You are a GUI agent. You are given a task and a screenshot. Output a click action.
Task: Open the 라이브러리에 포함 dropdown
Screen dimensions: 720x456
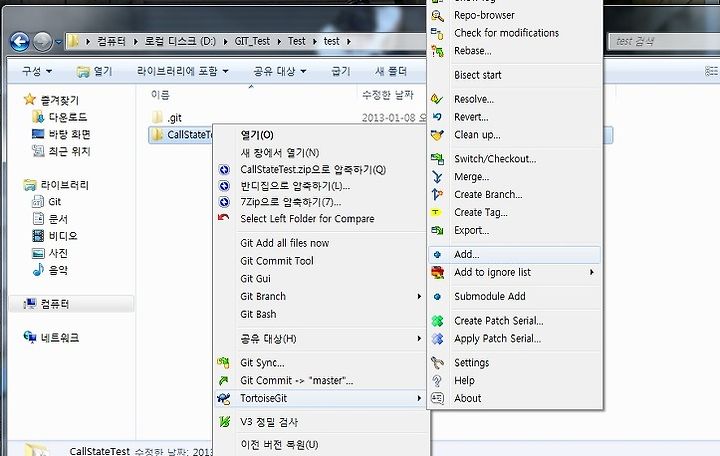coord(182,71)
